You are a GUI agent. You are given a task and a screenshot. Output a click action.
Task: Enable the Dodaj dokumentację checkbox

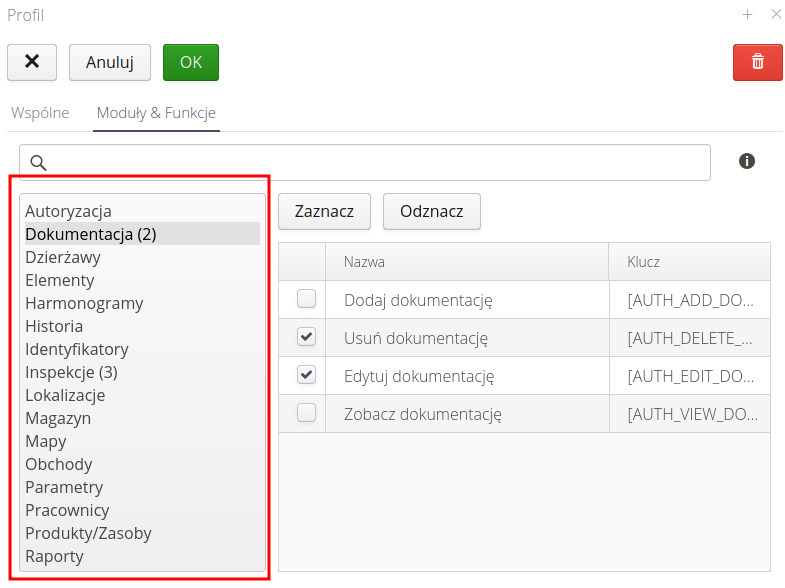pos(307,299)
